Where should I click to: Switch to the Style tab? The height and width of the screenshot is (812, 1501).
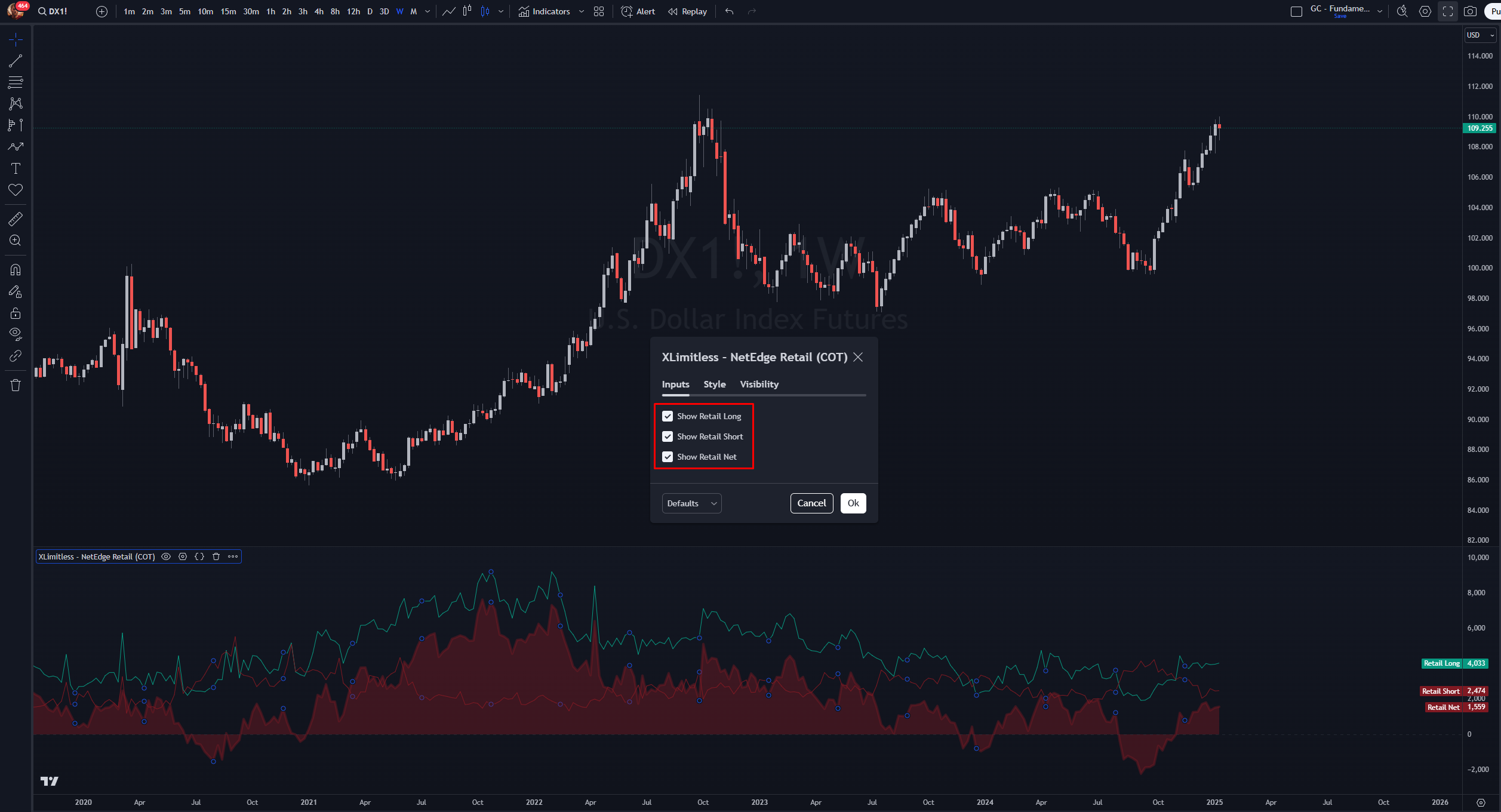pos(714,385)
